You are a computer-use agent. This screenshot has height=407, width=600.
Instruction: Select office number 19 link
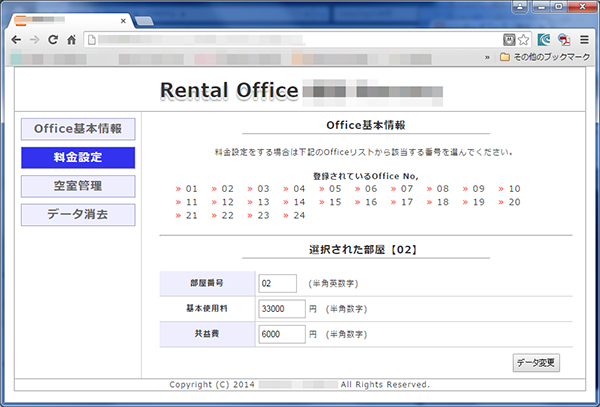coord(474,202)
